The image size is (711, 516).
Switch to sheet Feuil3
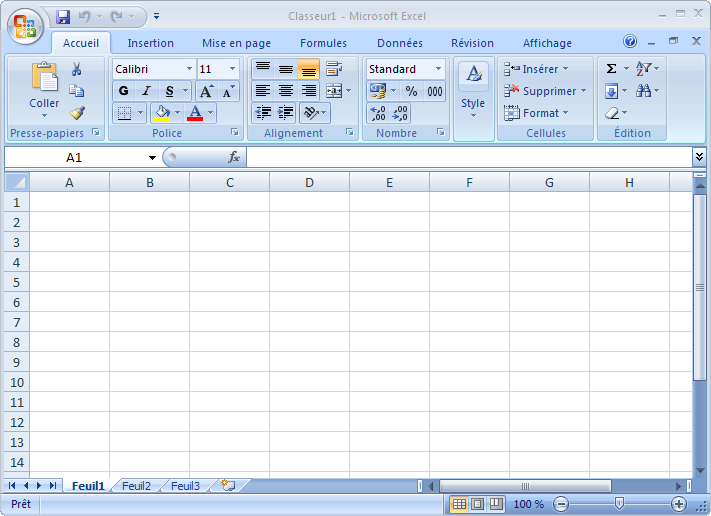pyautogui.click(x=185, y=486)
